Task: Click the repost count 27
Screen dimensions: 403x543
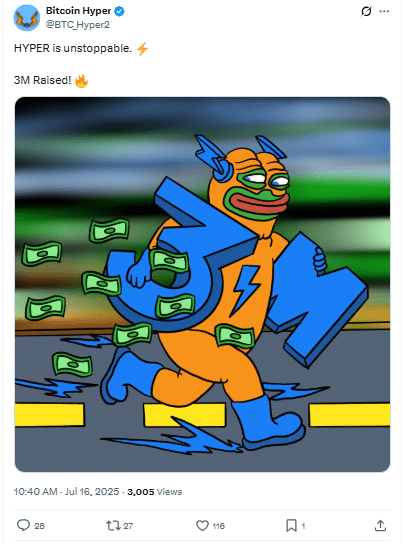Action: 128,526
